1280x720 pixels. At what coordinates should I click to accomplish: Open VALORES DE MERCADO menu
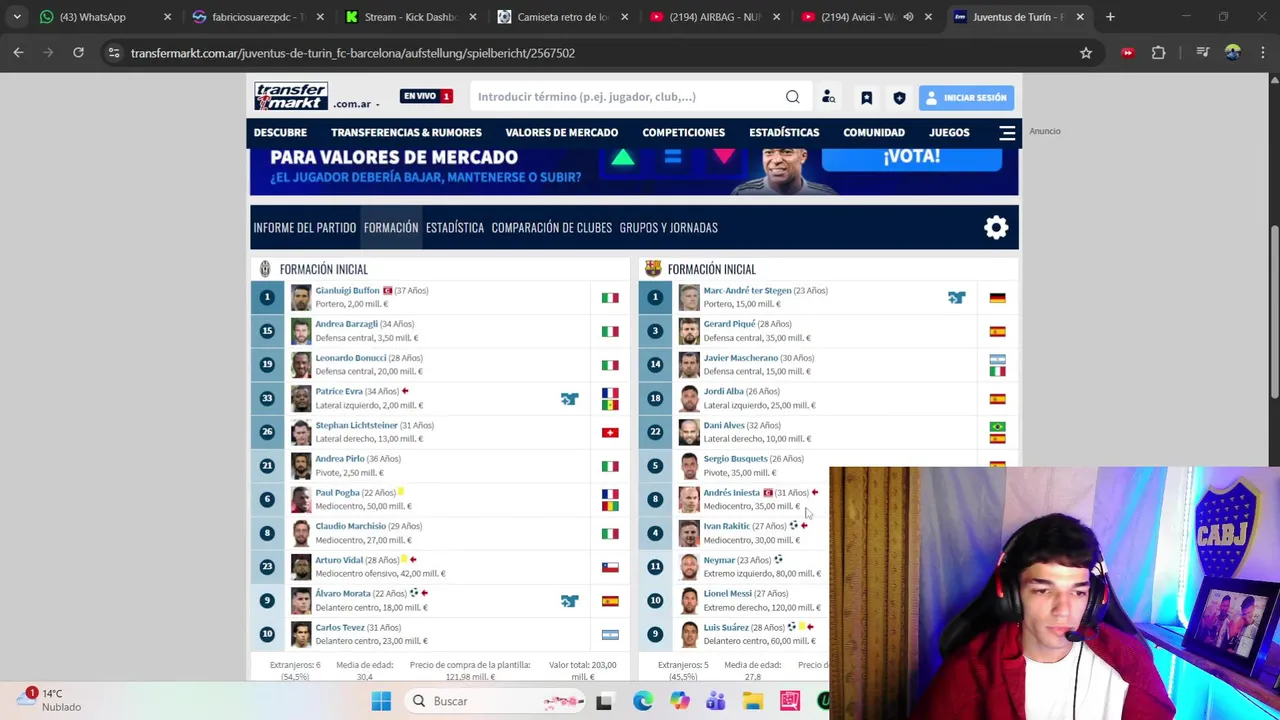(x=561, y=132)
